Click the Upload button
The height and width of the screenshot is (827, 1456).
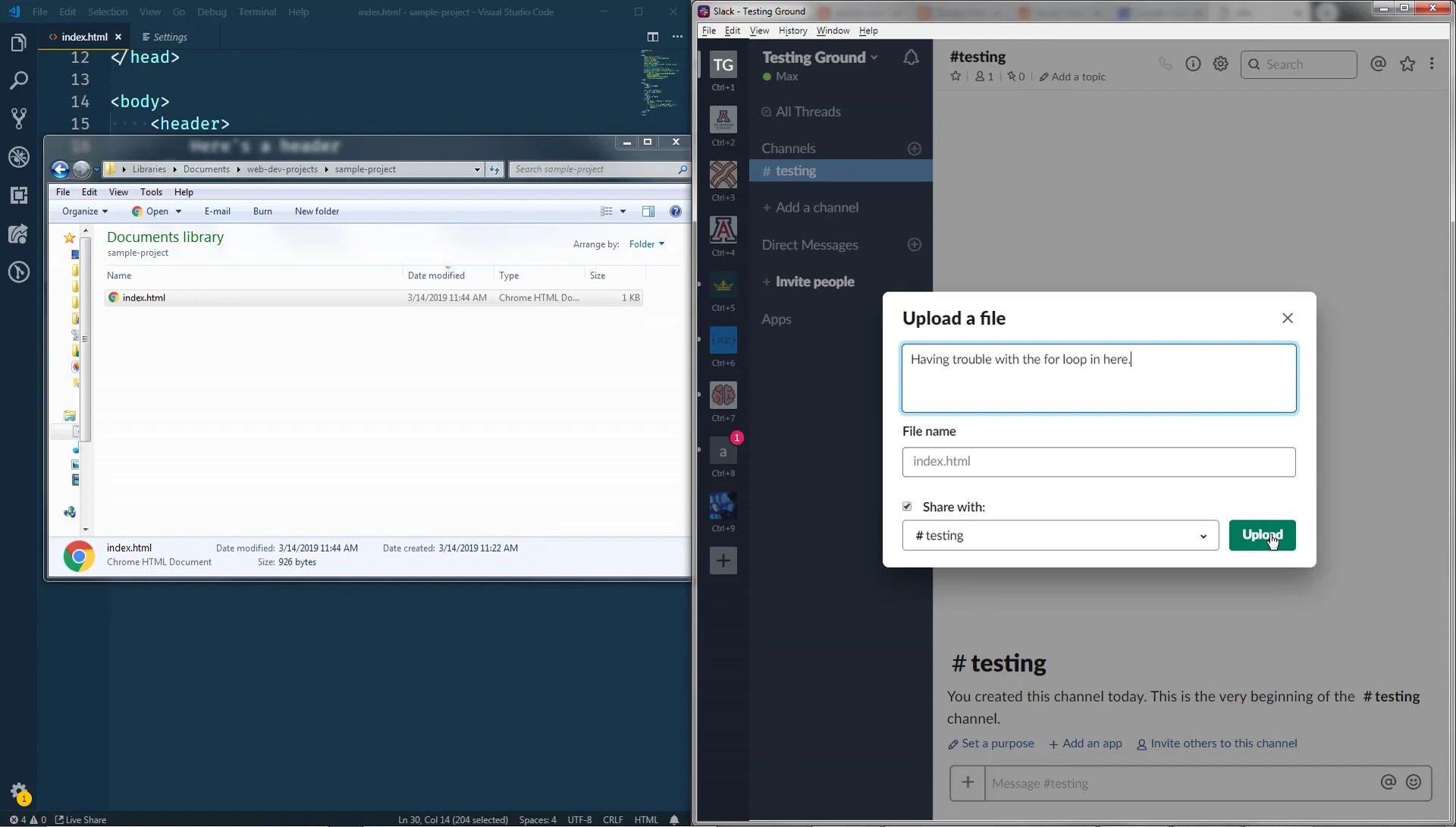1262,536
